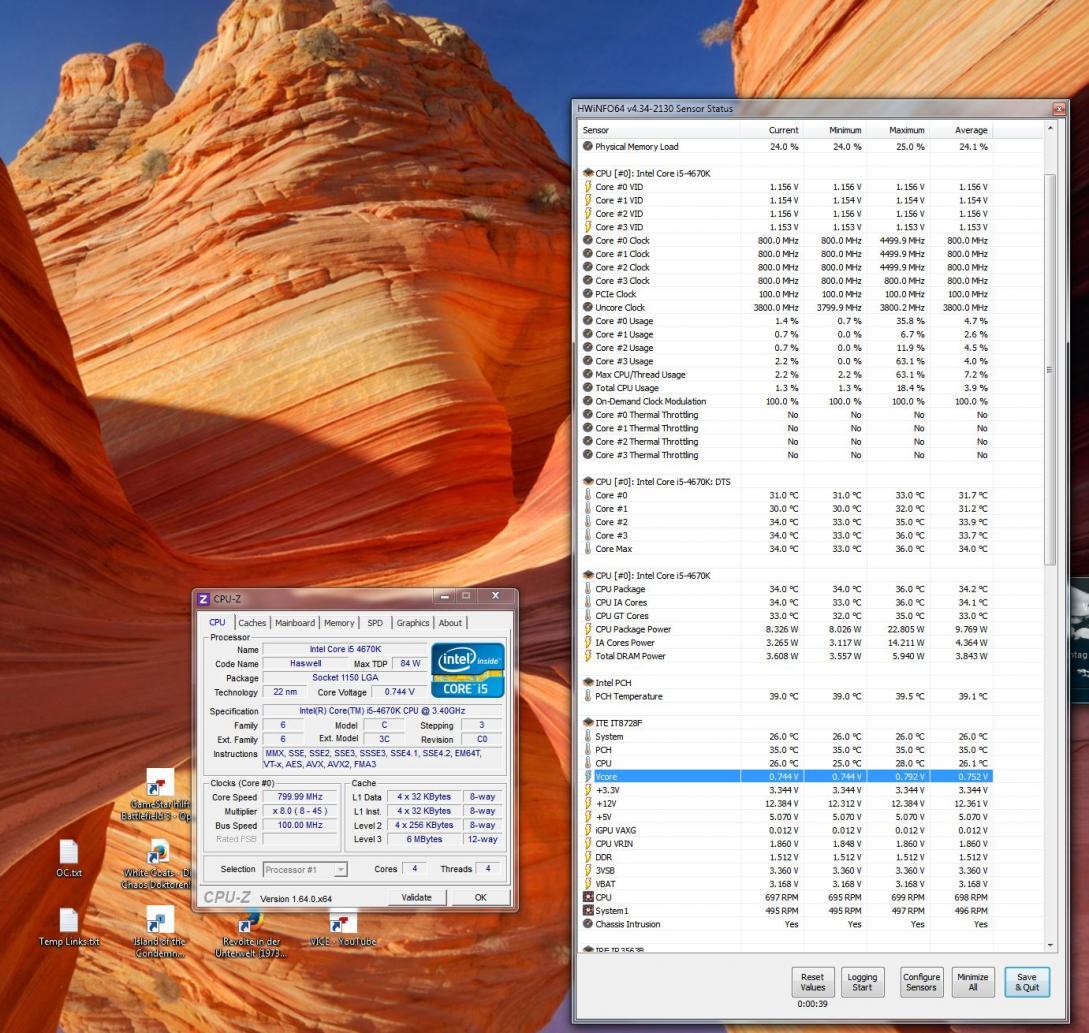Open the GameStar hilft Battlefield shortcut
This screenshot has height=1033, width=1089.
(160, 795)
